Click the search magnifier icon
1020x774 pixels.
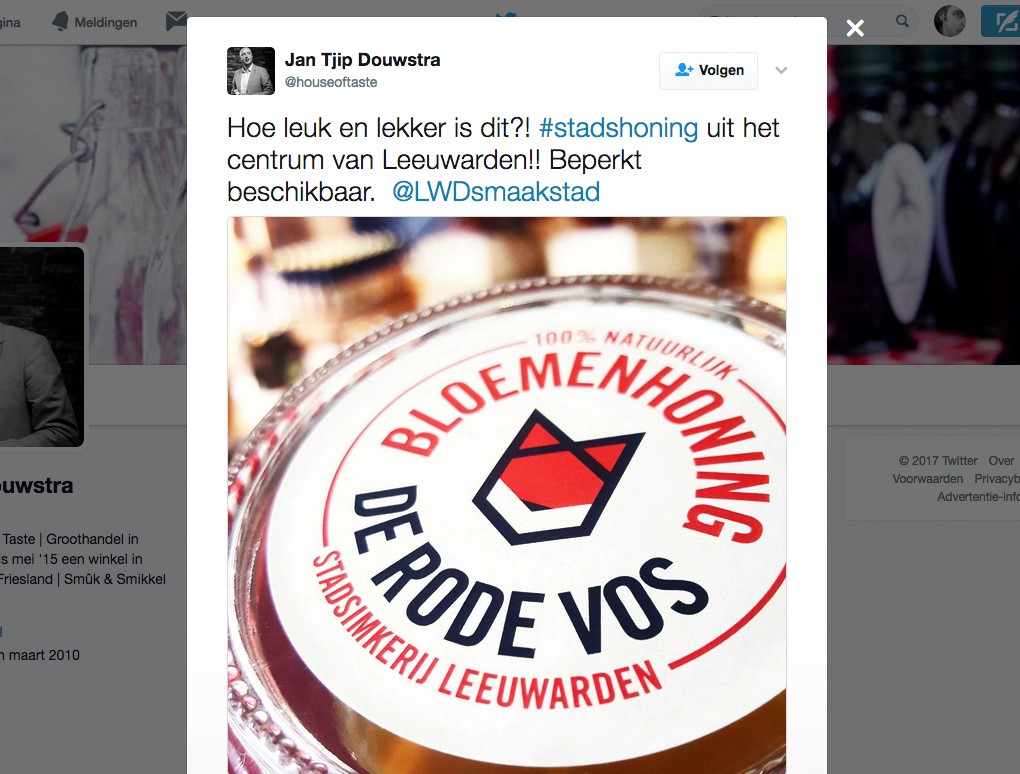click(x=902, y=21)
